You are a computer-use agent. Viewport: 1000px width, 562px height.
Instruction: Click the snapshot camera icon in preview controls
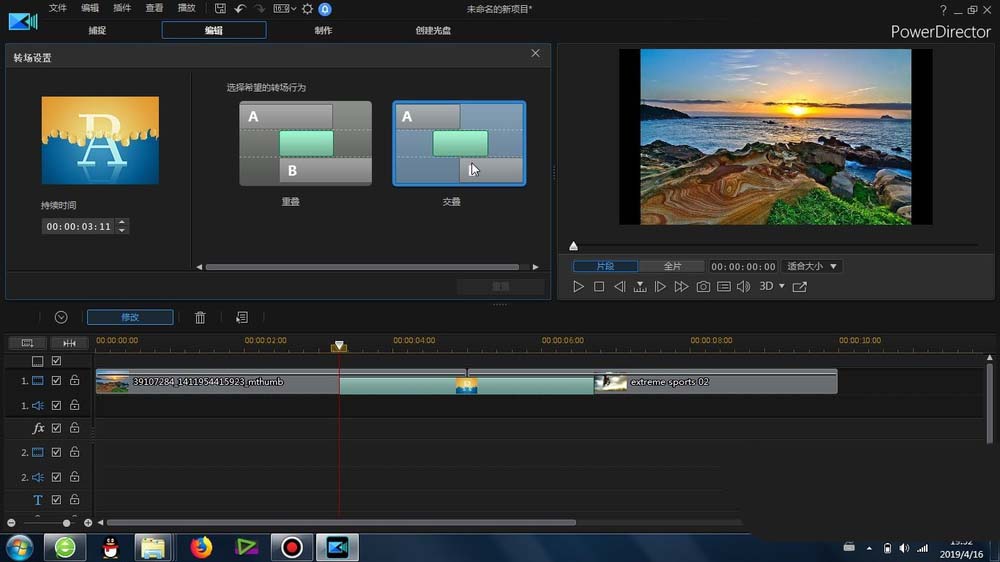(703, 287)
